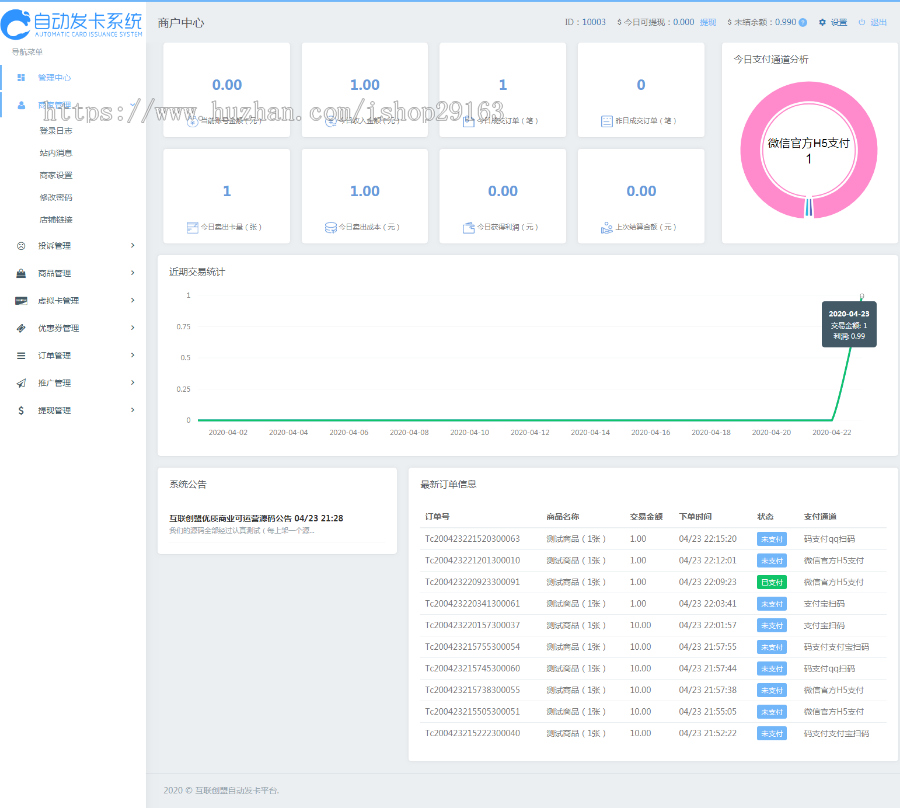This screenshot has width=900, height=808.
Task: Expand the 商品管理 chevron
Action: coord(133,273)
